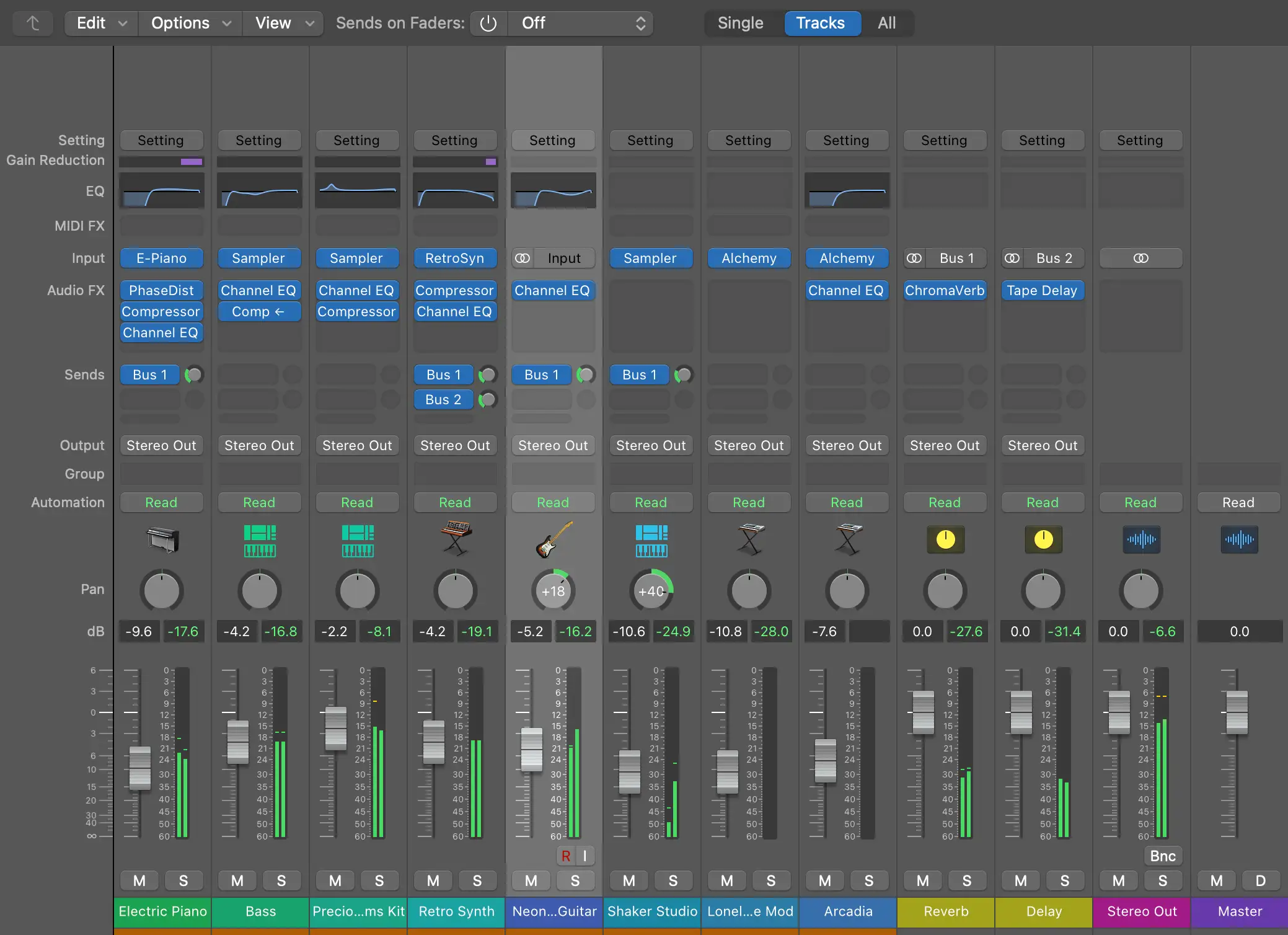Solo the Bass channel
The width and height of the screenshot is (1288, 935).
[281, 880]
